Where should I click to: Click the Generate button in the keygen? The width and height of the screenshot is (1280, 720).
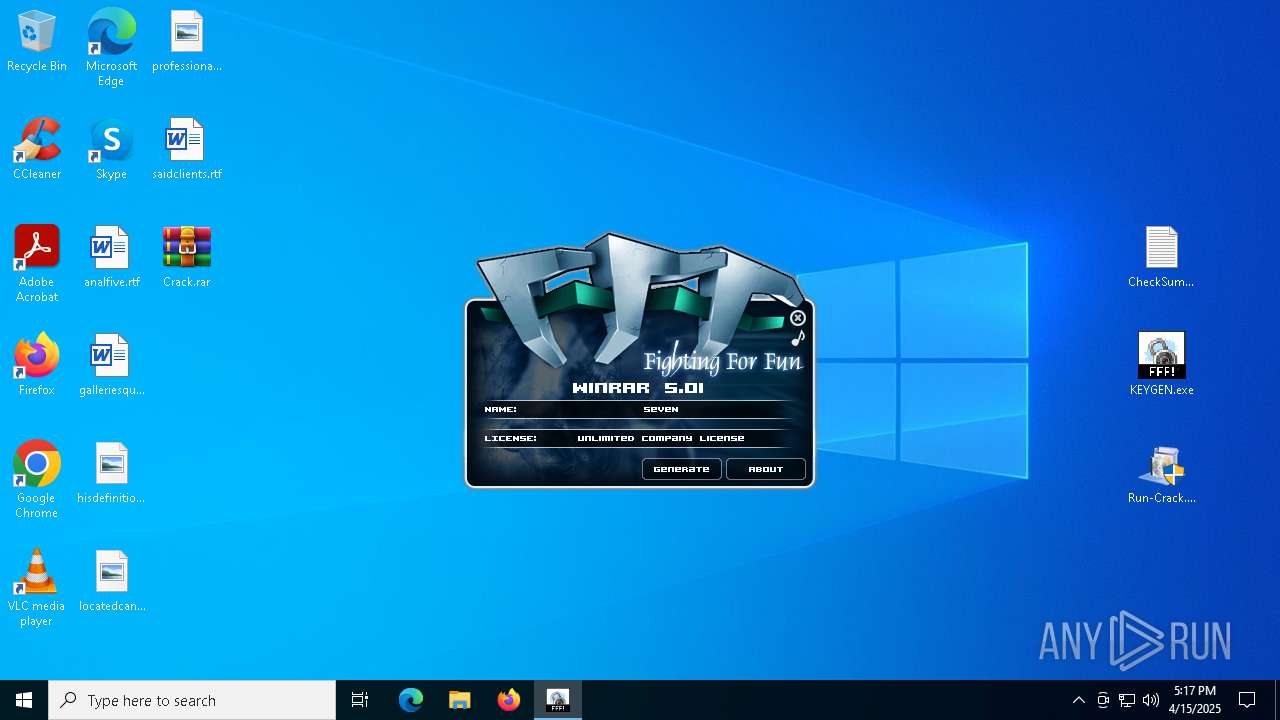tap(681, 469)
